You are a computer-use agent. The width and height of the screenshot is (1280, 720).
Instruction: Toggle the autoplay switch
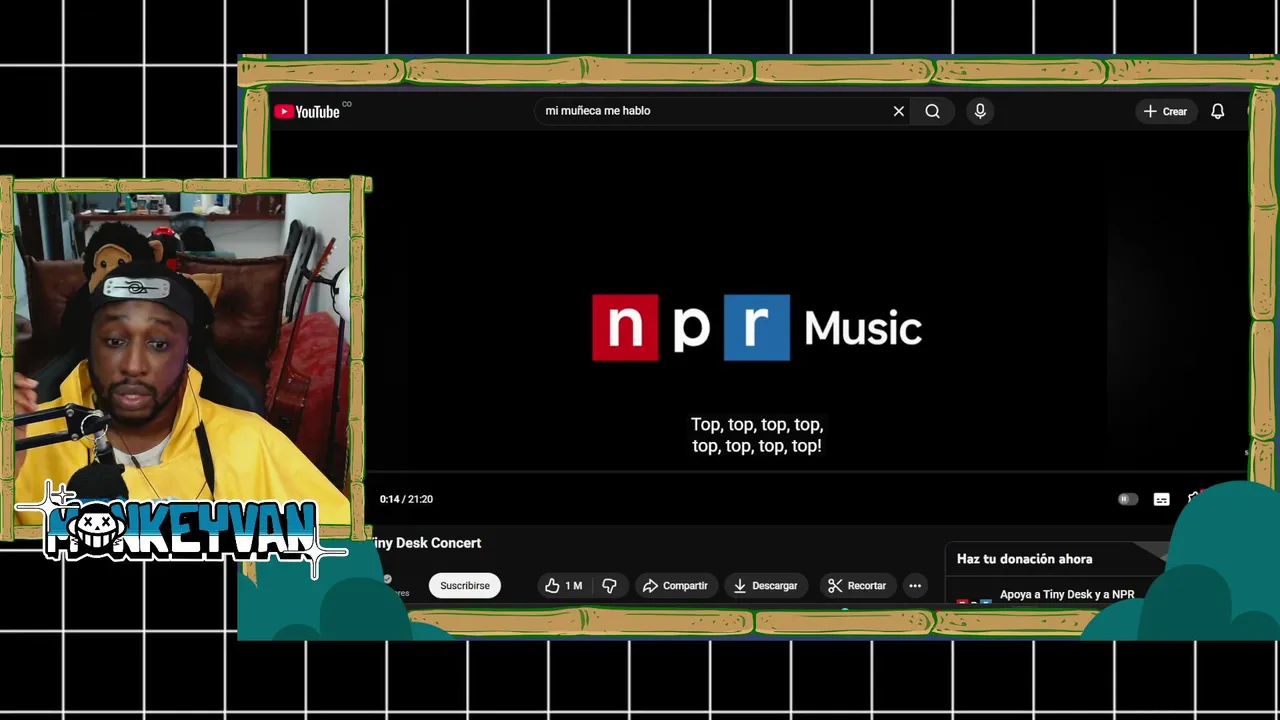coord(1127,499)
